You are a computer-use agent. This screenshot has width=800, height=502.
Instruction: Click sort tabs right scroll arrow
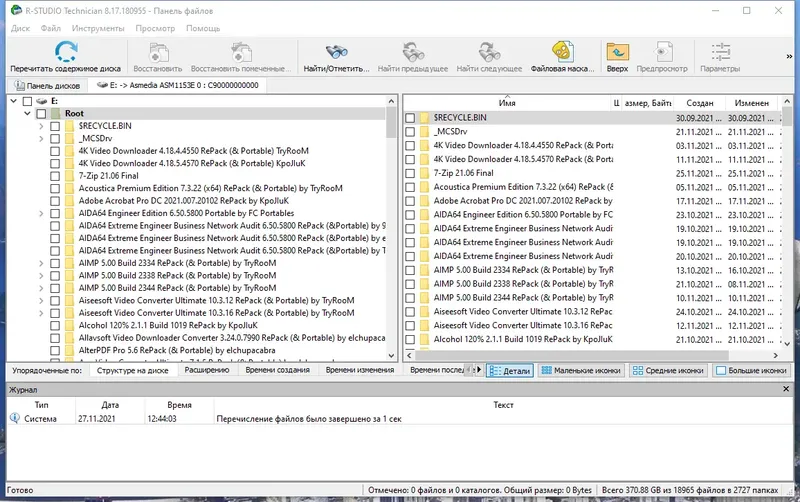click(479, 370)
